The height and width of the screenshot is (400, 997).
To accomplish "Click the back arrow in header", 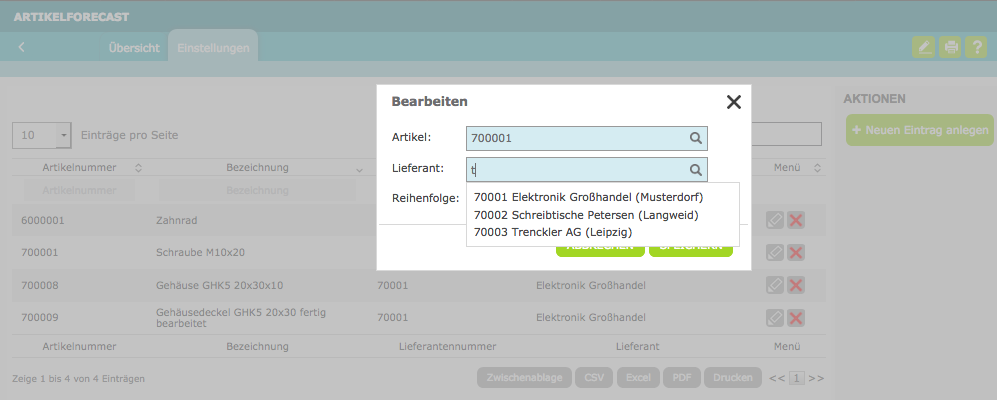I will click(22, 47).
